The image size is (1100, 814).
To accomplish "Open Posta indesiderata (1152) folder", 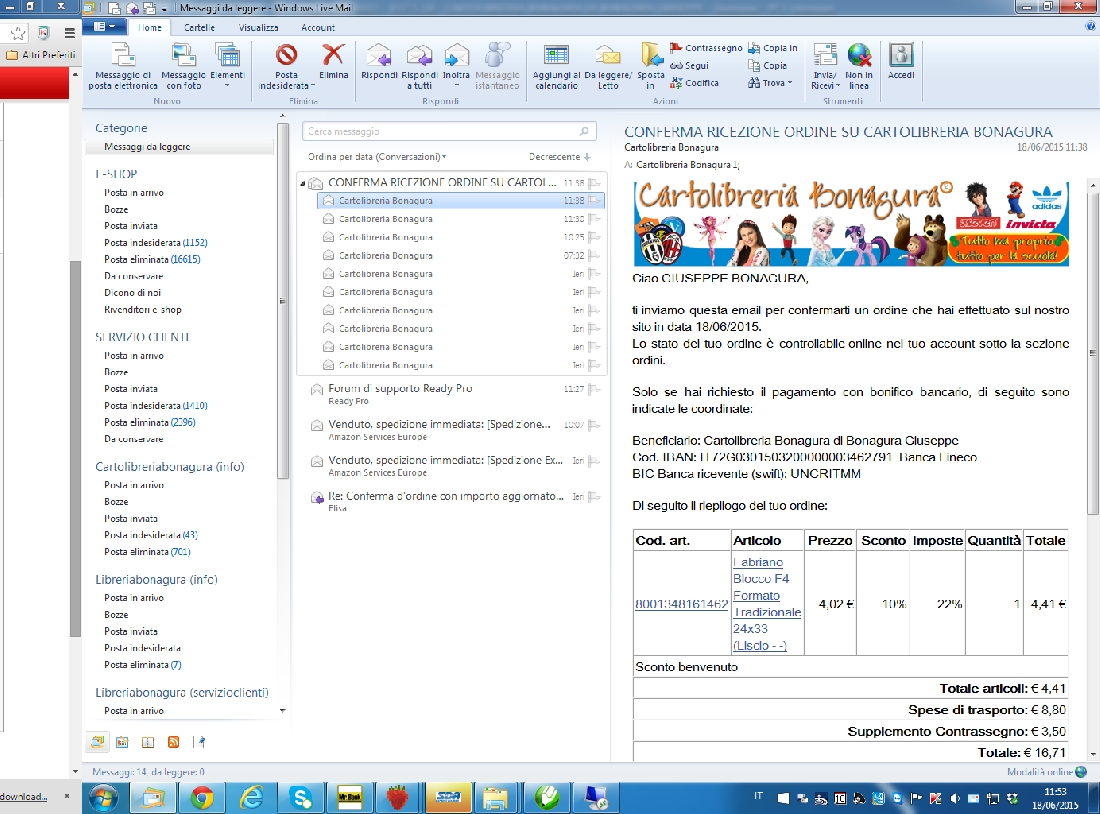I will pyautogui.click(x=156, y=243).
